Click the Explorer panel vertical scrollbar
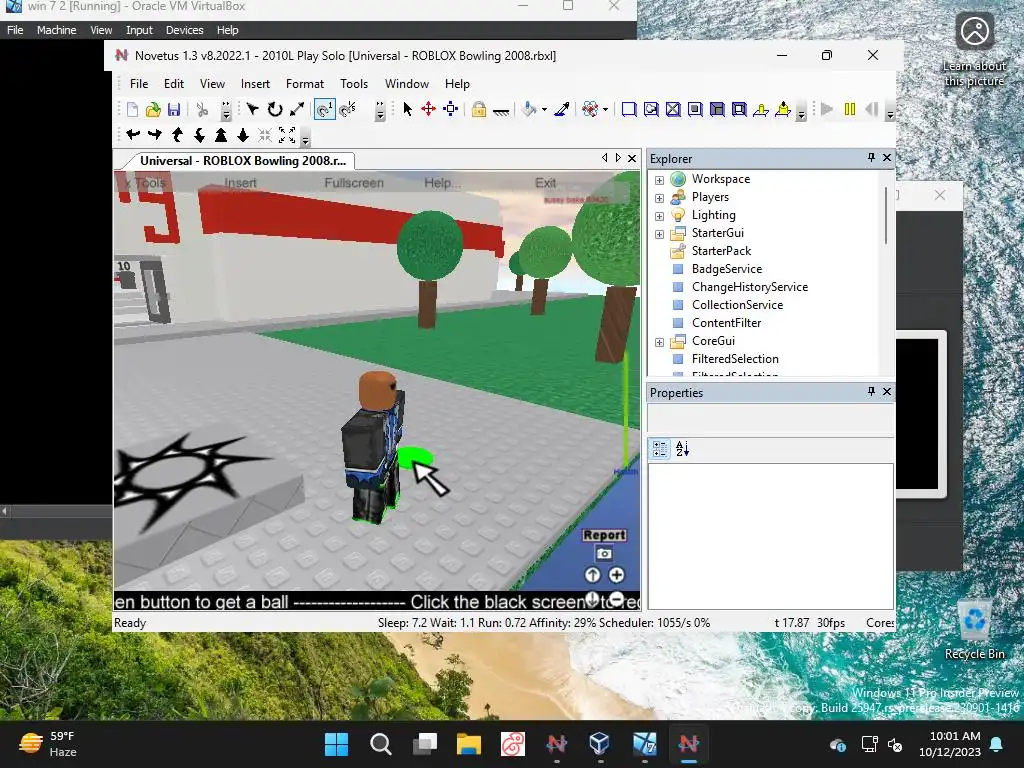Image resolution: width=1024 pixels, height=768 pixels. click(x=886, y=216)
